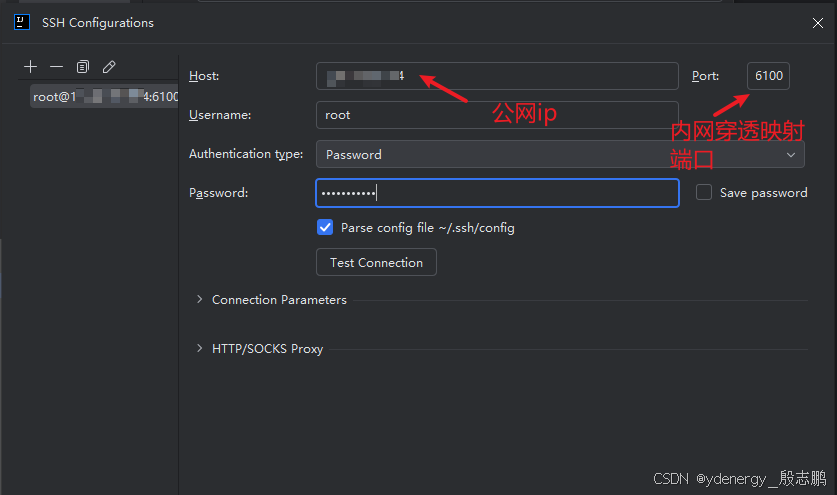Open the Authentication type dropdown
This screenshot has height=495, width=837.
coord(560,154)
